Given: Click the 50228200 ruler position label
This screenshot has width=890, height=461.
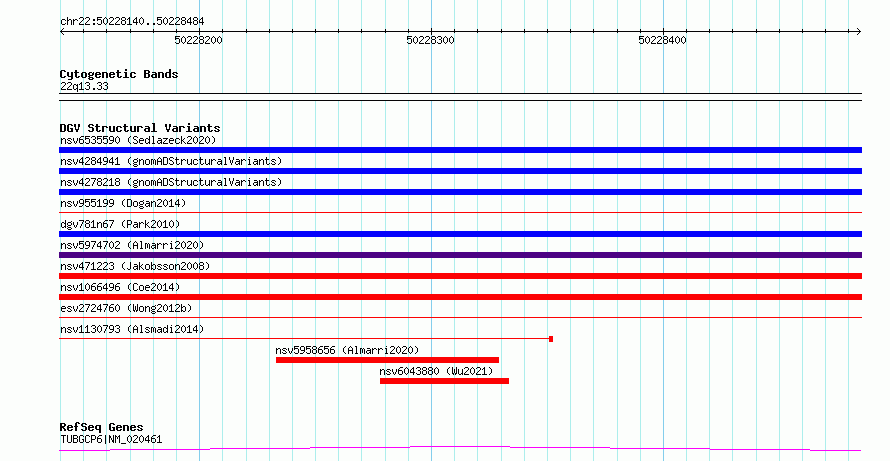Looking at the screenshot, I should [199, 40].
